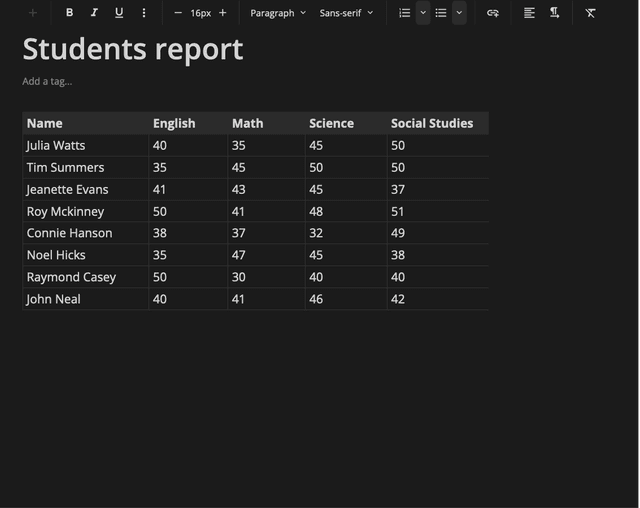Toggle bold formatting
The height and width of the screenshot is (508, 640).
(x=69, y=13)
